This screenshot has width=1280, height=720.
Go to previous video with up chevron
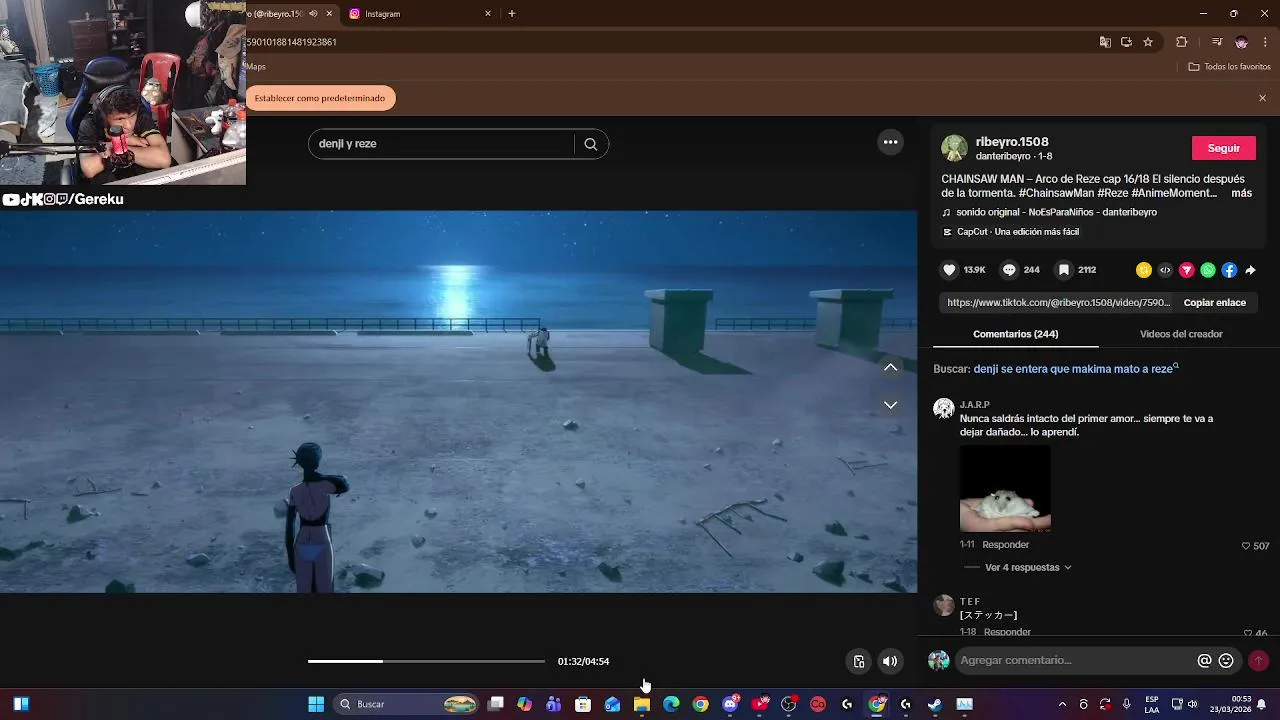point(890,367)
